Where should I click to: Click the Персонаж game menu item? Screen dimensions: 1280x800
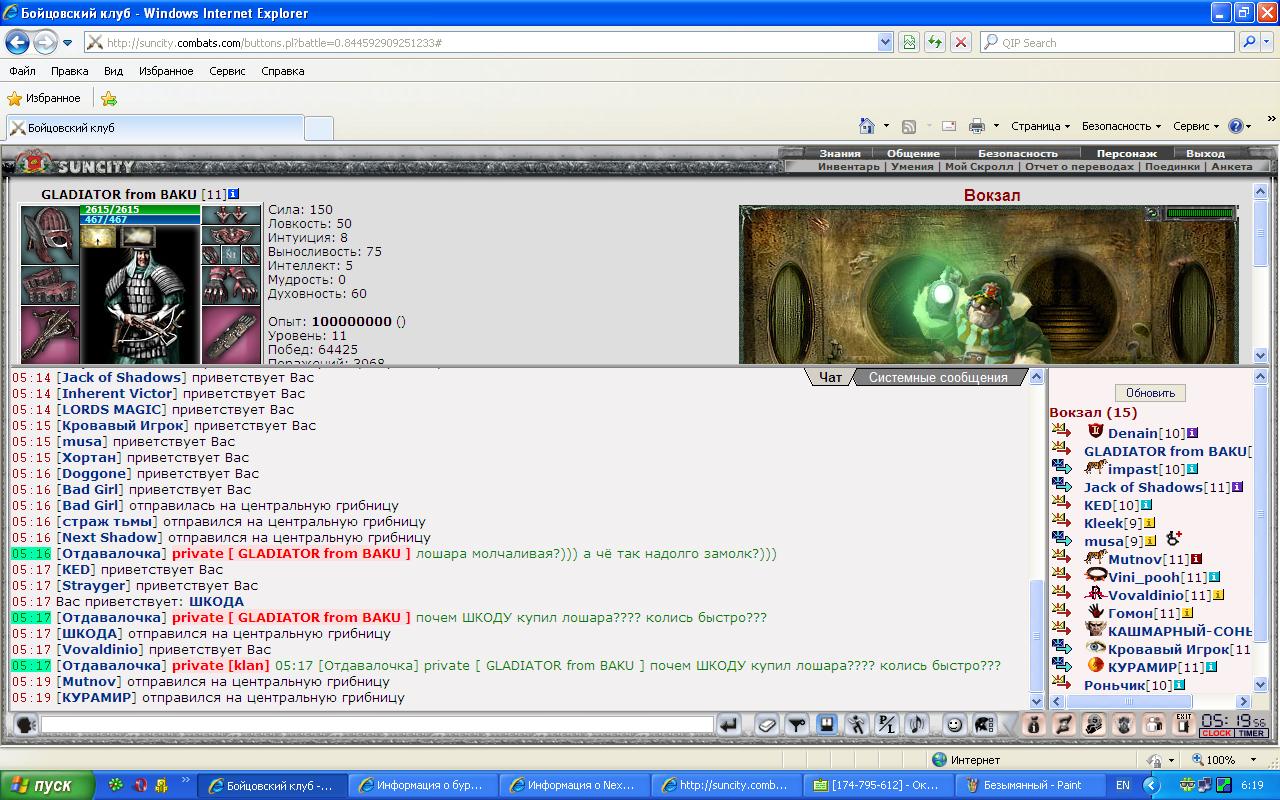(x=1126, y=153)
